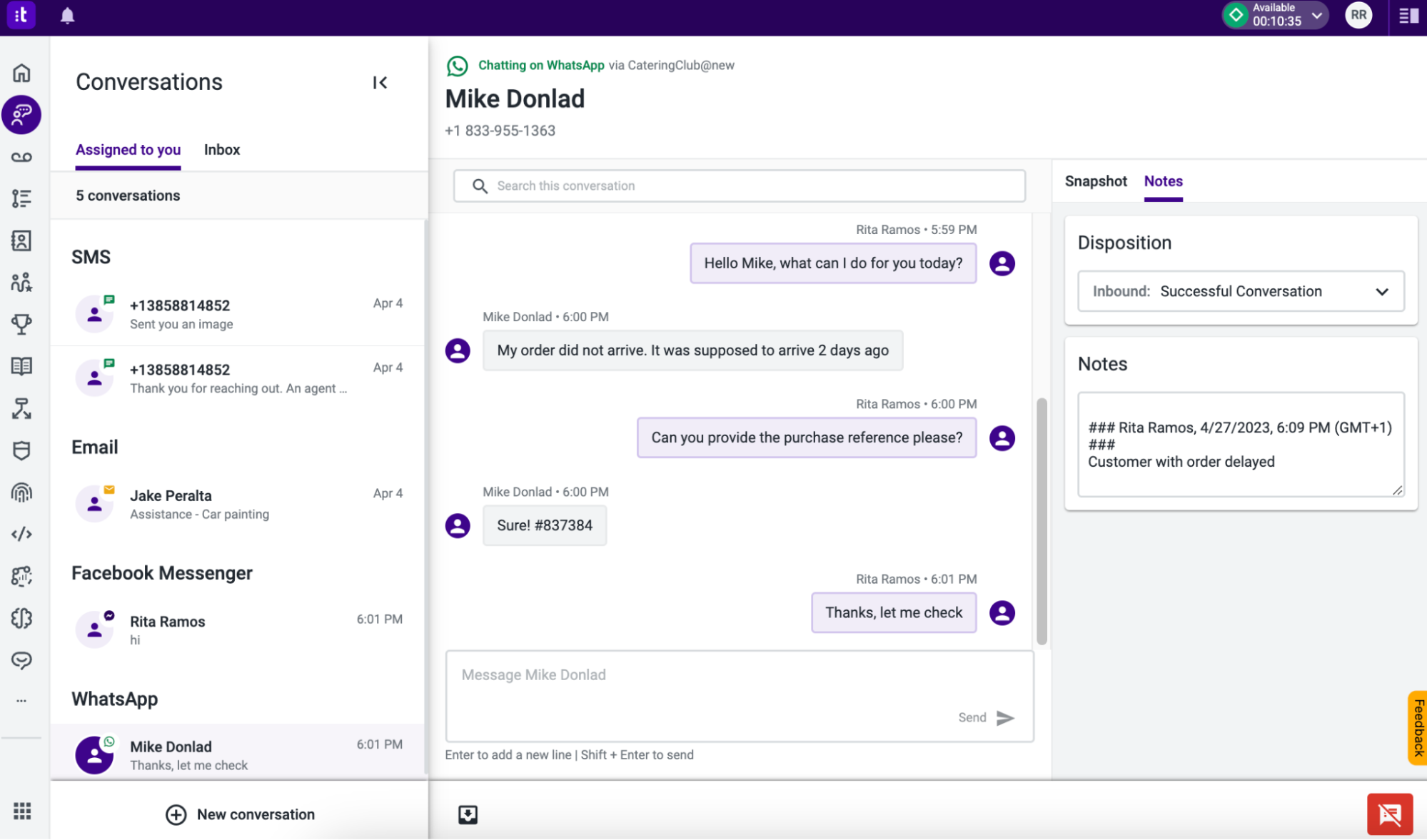
Task: Open the knowledge base book icon
Action: click(x=21, y=366)
